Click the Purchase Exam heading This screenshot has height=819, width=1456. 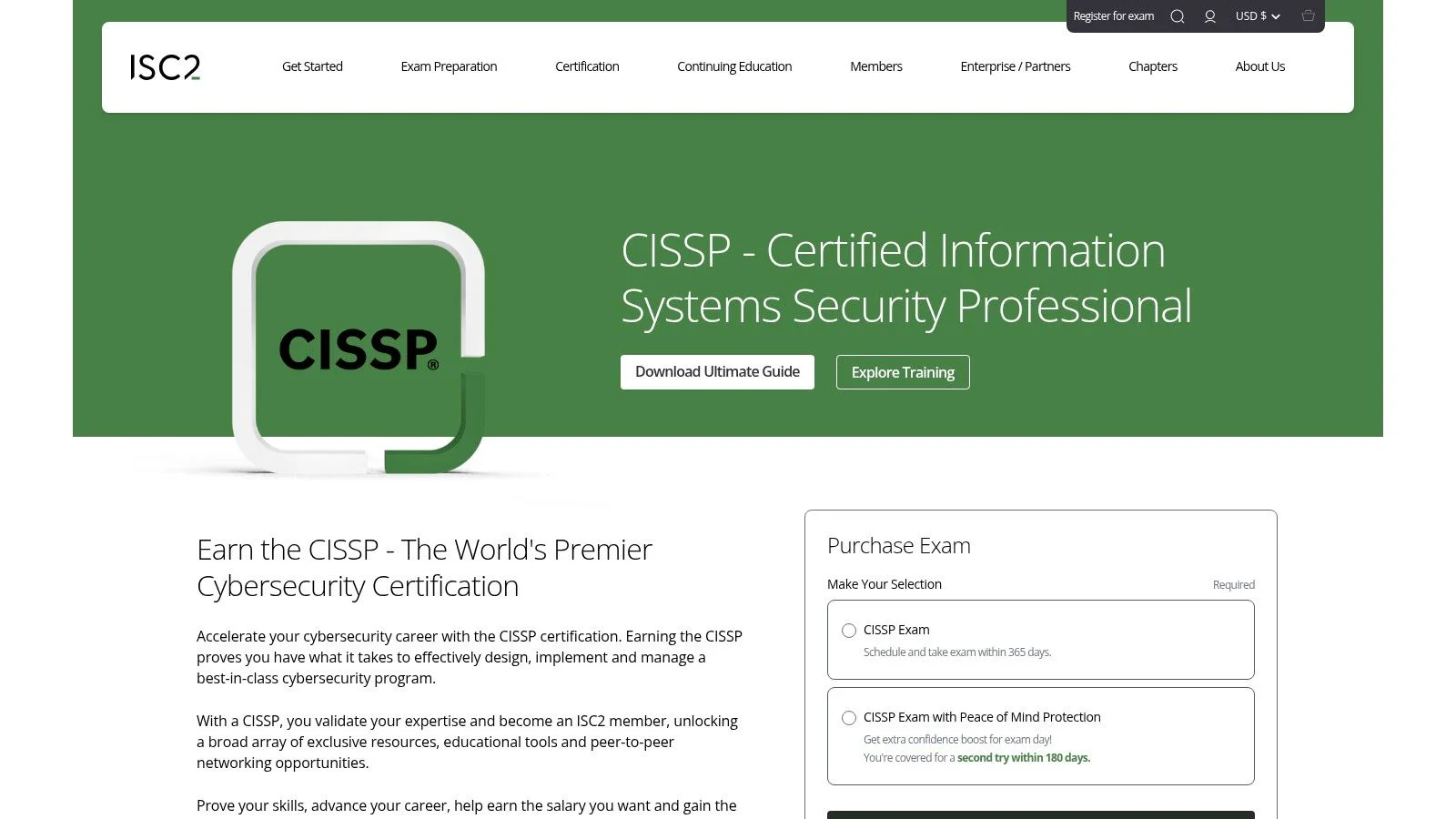899,546
